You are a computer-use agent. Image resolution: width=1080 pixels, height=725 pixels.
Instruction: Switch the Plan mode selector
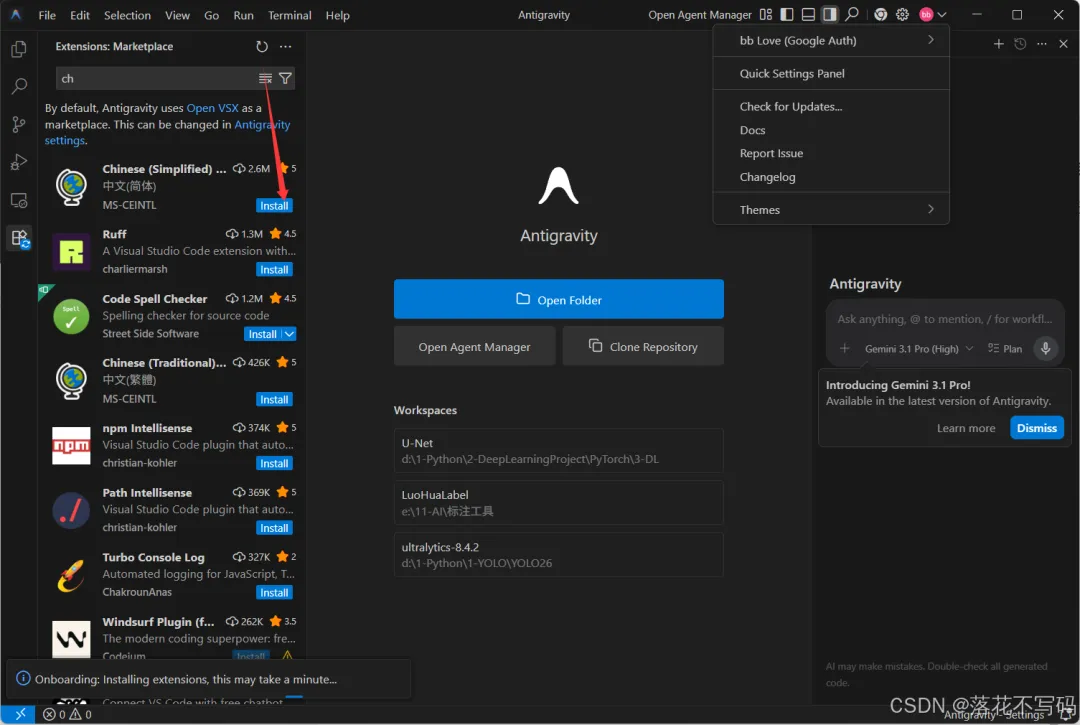coord(1005,348)
